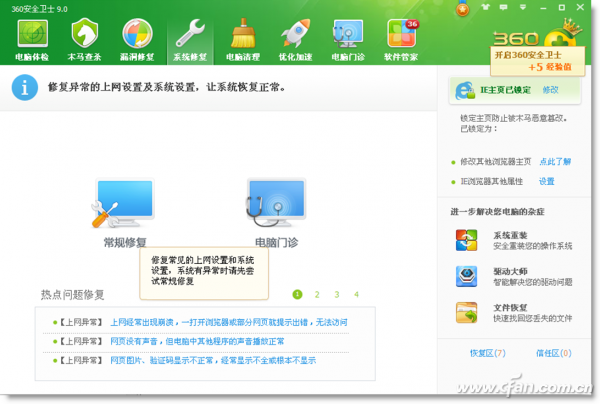This screenshot has height=404, width=600.
Task: Minimize the 360安全卫士 window
Action: pyautogui.click(x=543, y=7)
